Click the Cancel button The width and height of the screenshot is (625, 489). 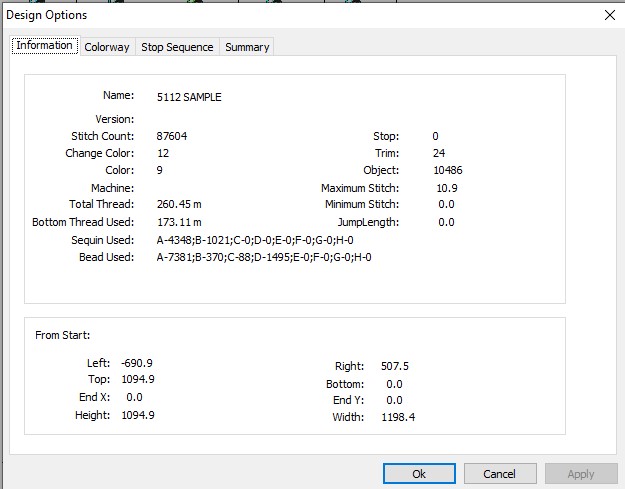[x=500, y=474]
